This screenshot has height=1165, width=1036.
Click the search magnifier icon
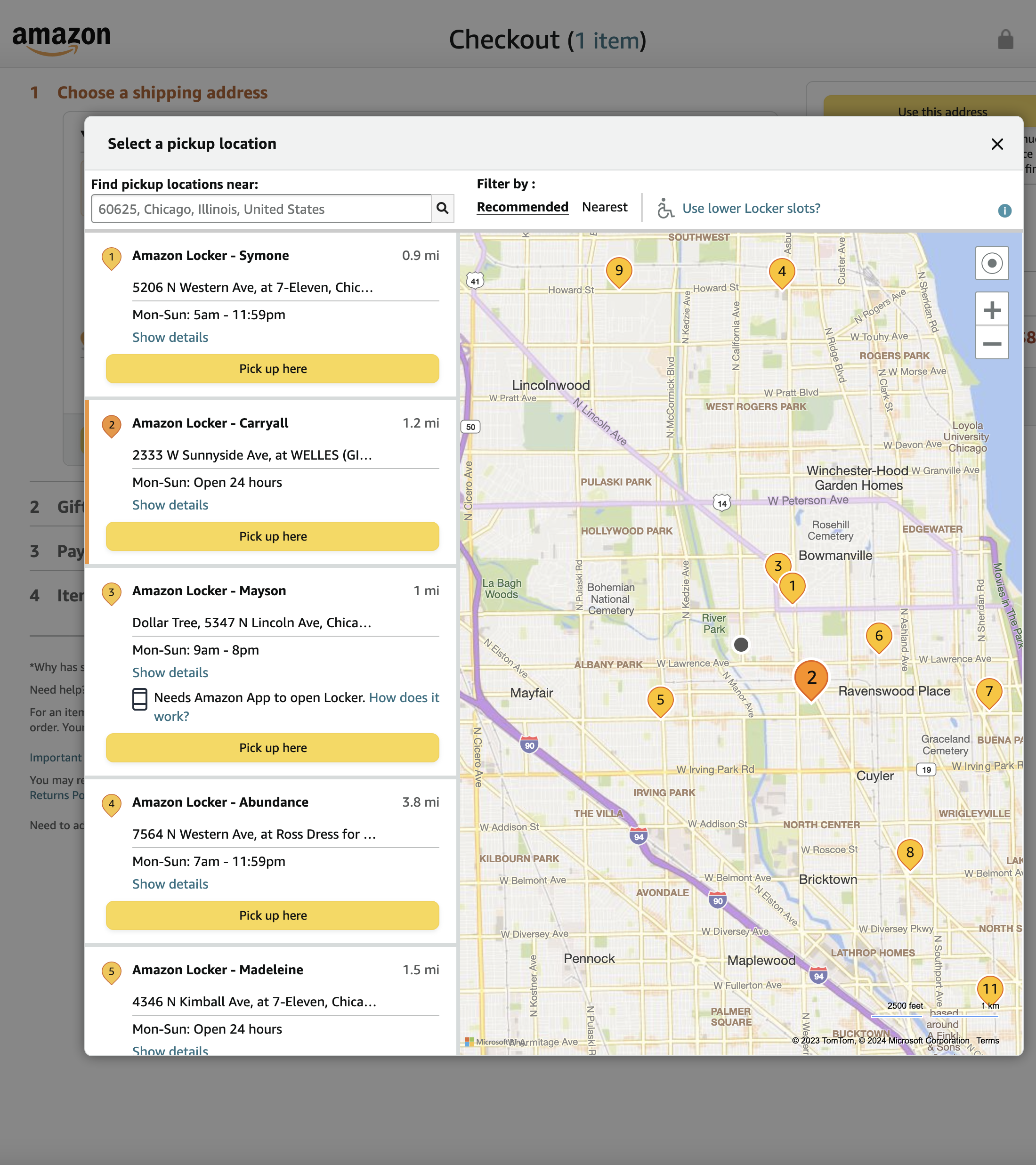pyautogui.click(x=442, y=209)
